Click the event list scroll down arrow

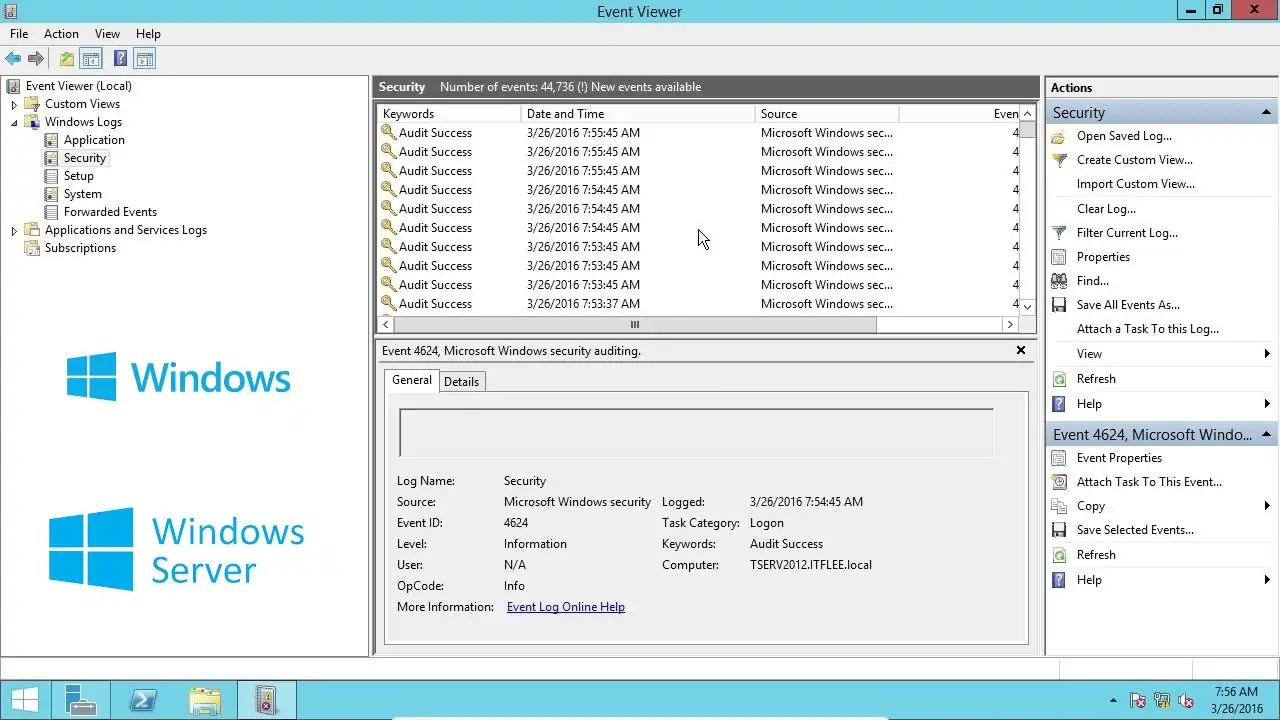(1027, 306)
